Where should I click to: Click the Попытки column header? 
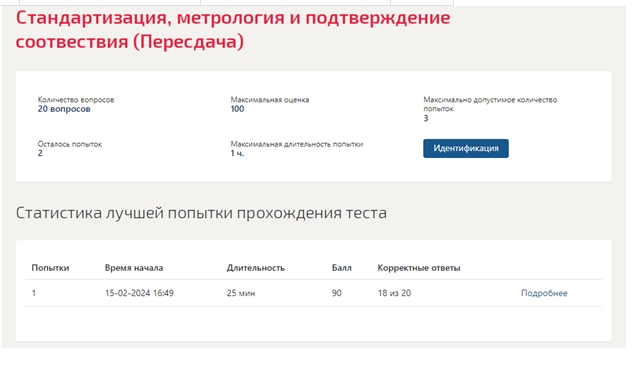(50, 268)
